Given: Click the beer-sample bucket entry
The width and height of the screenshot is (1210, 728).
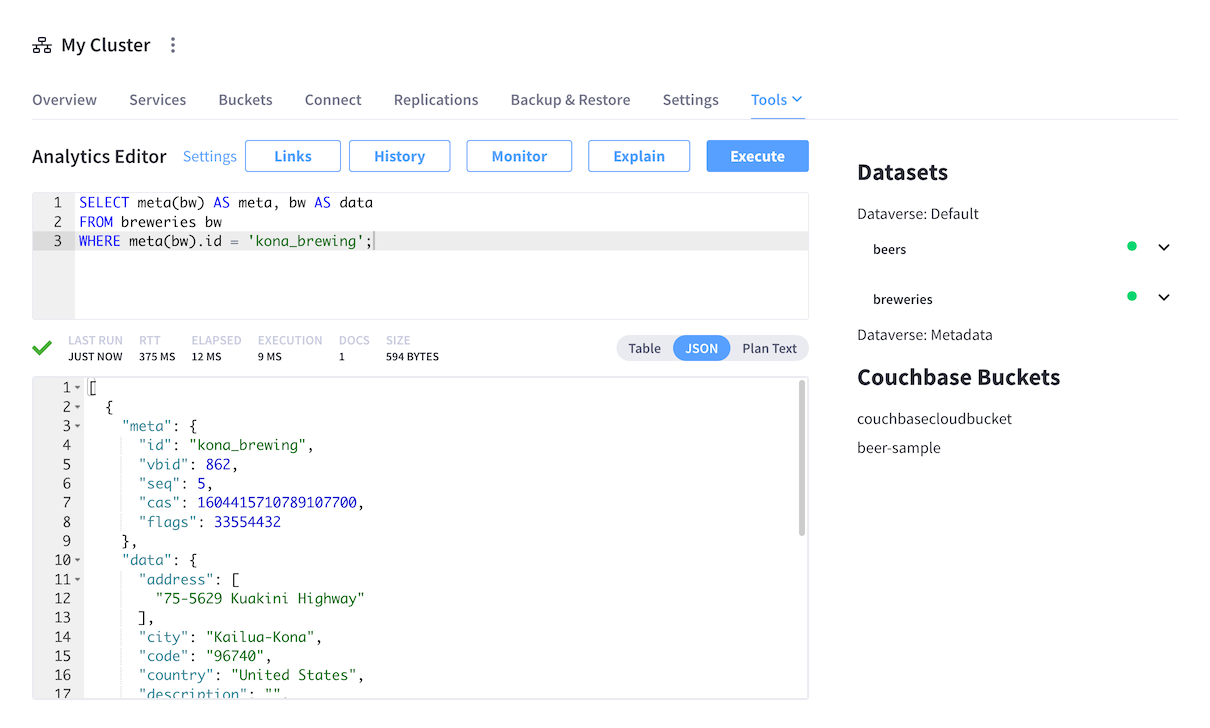Looking at the screenshot, I should coord(899,447).
